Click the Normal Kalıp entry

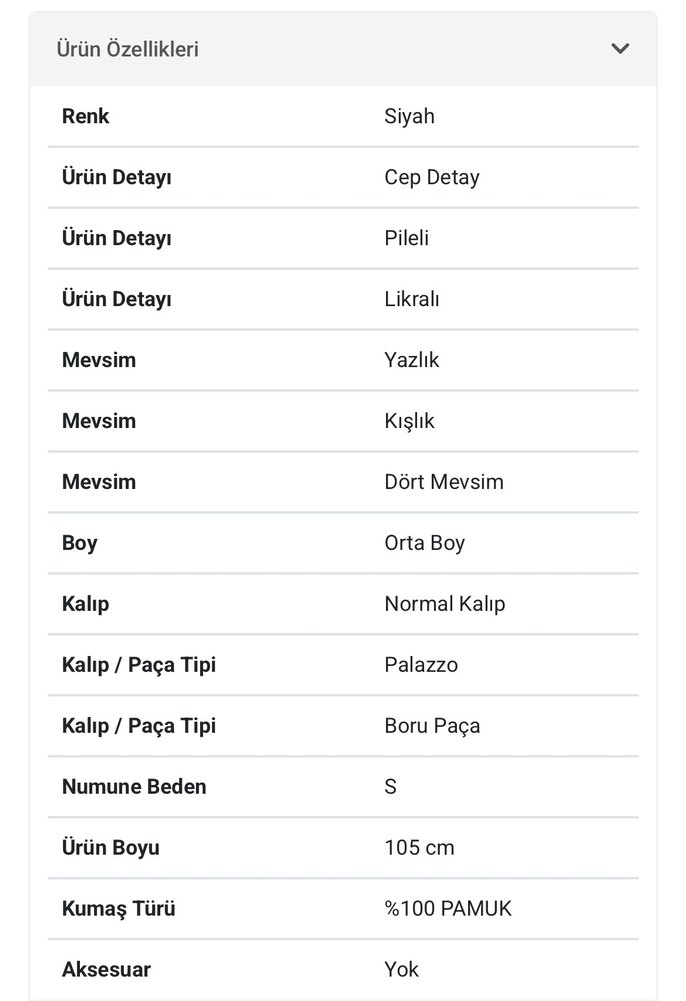click(x=444, y=604)
